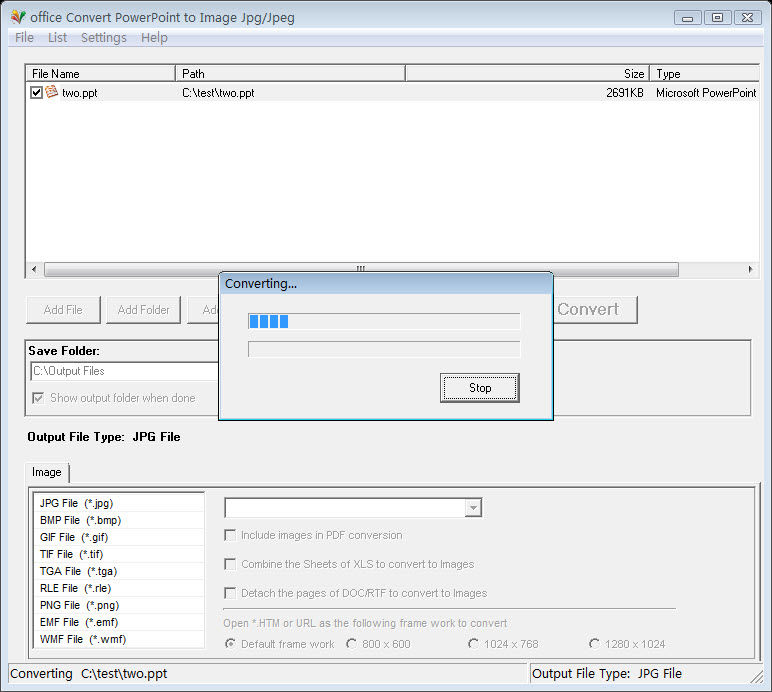Click the Add Folder button
The image size is (772, 692).
(x=144, y=310)
